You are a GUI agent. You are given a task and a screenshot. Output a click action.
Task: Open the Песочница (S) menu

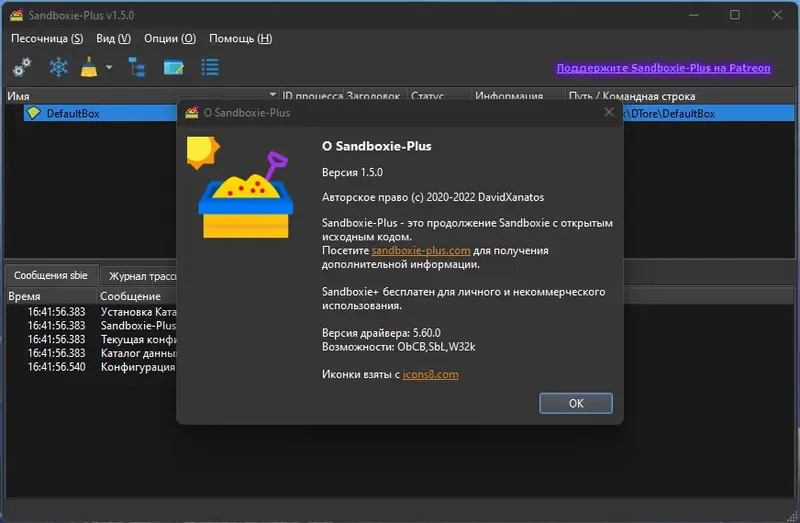point(47,39)
